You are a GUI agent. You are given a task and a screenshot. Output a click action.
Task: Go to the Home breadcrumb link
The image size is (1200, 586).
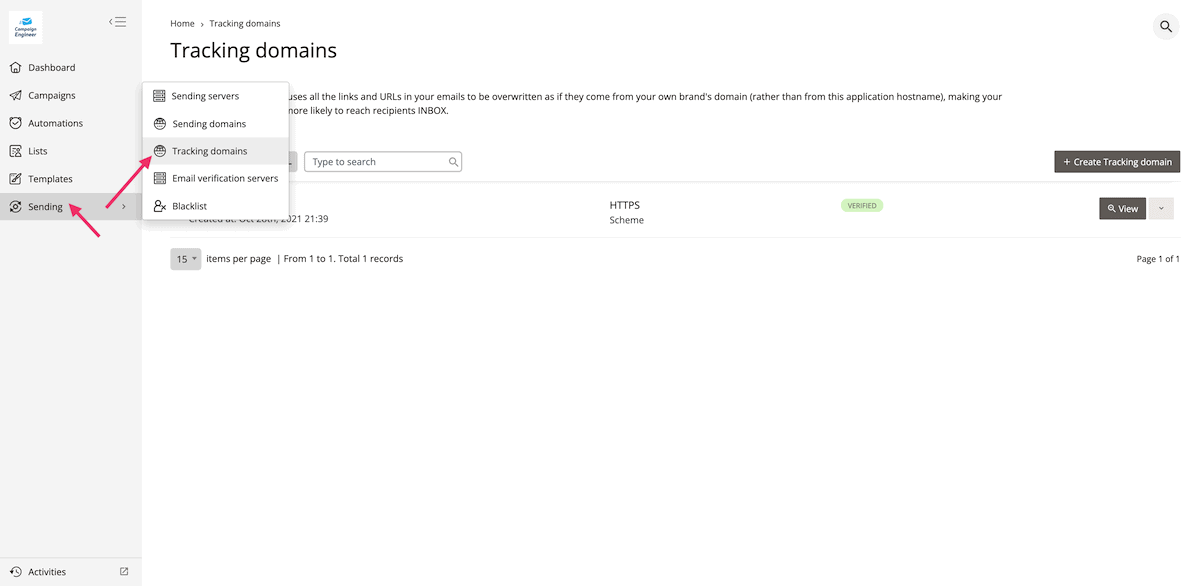(182, 23)
